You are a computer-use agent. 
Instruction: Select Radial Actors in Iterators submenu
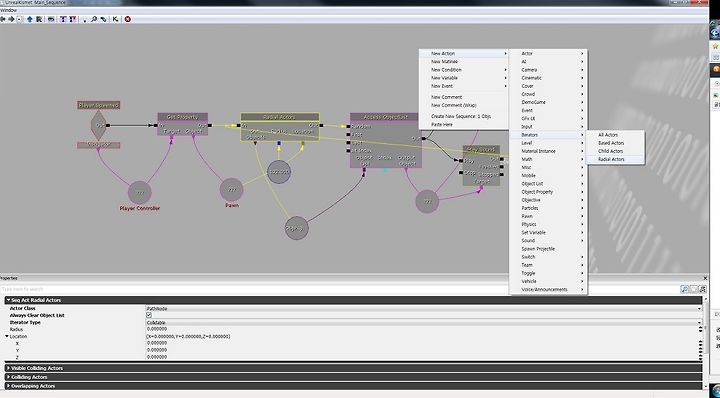click(615, 159)
